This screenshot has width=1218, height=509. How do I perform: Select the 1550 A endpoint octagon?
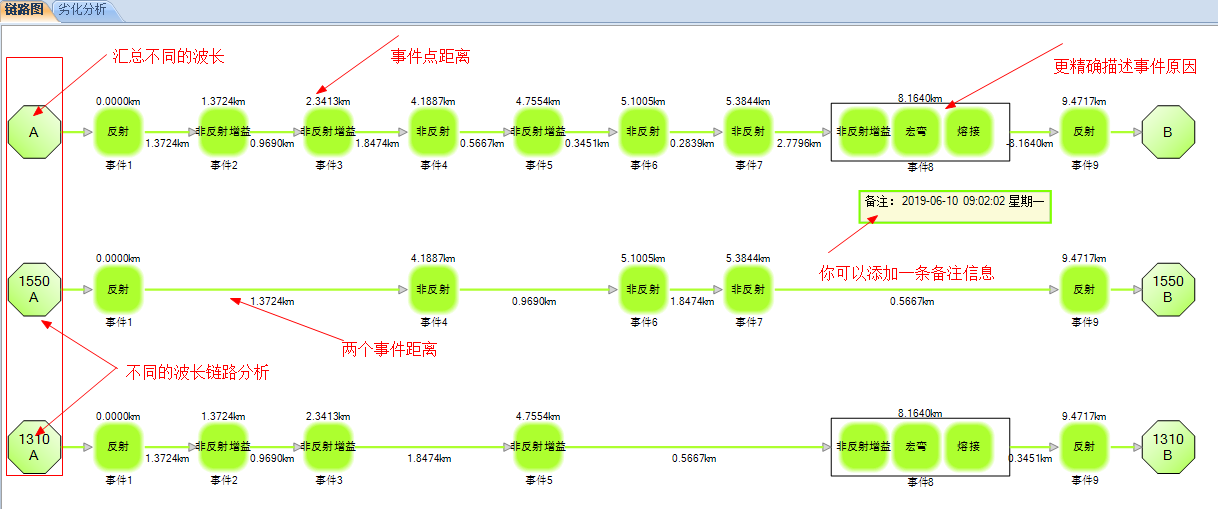(34, 290)
